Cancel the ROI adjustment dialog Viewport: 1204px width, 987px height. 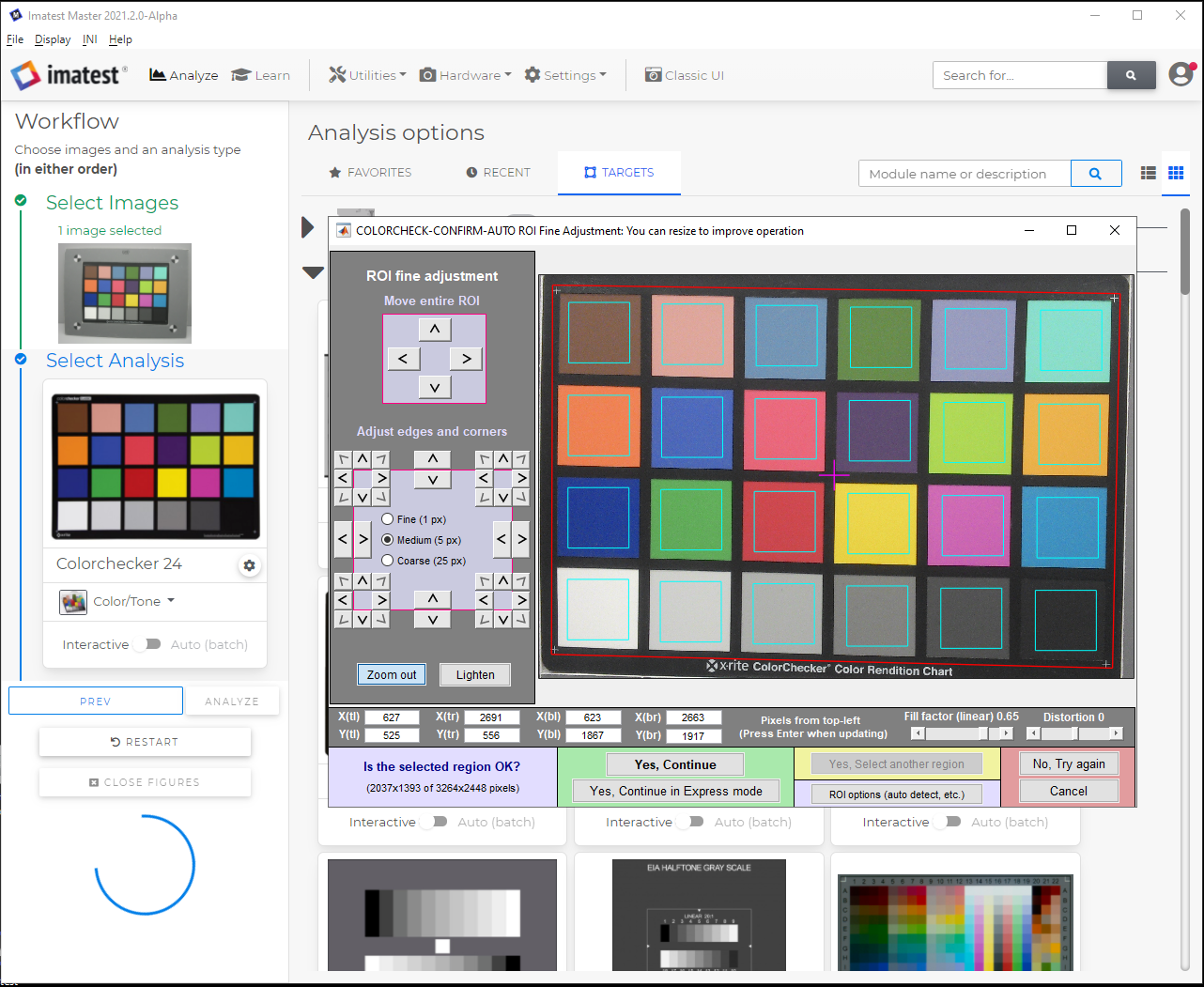coord(1069,791)
